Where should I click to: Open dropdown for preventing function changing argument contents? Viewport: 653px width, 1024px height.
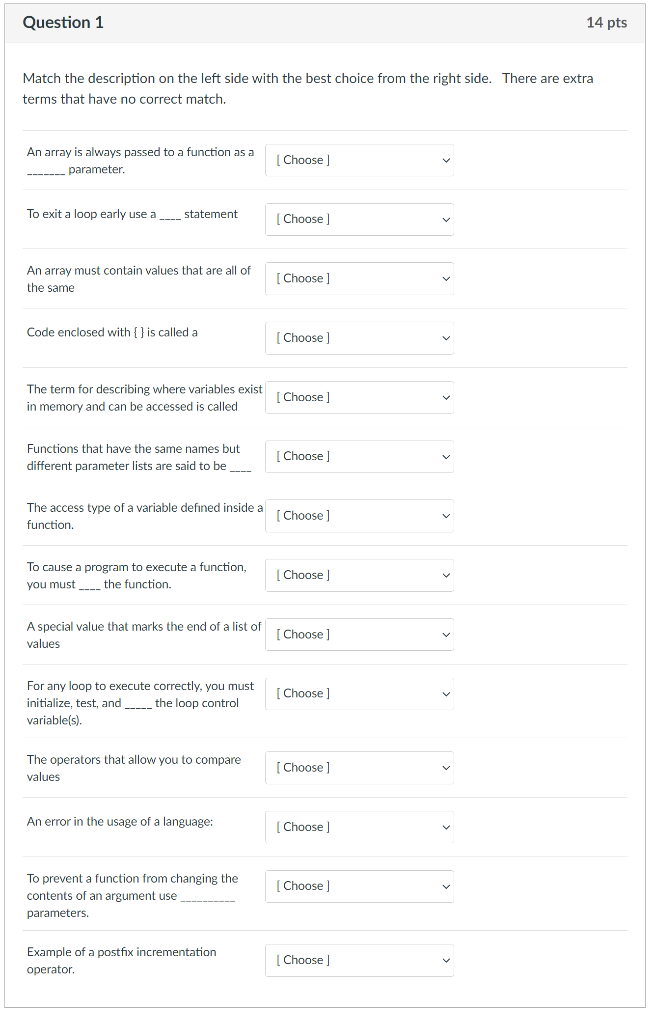(x=359, y=886)
